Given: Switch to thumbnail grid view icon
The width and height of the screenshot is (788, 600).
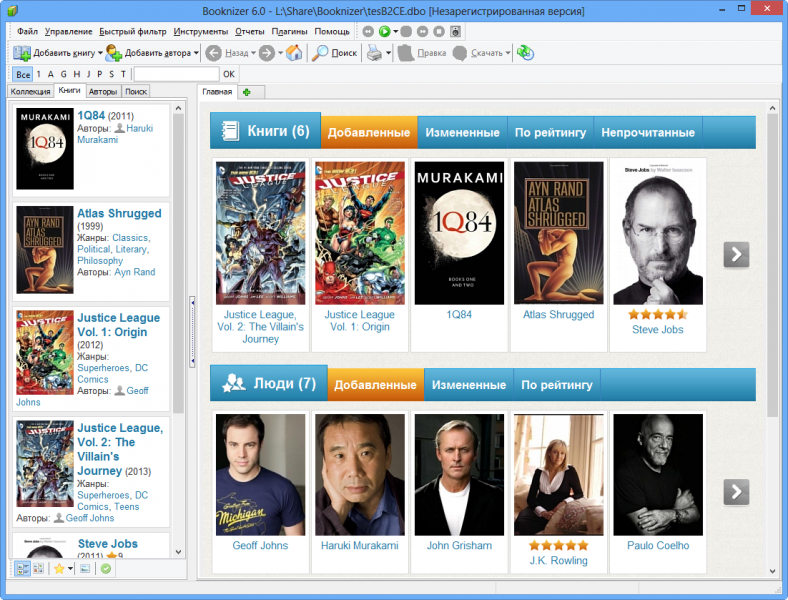Looking at the screenshot, I should click(x=38, y=569).
